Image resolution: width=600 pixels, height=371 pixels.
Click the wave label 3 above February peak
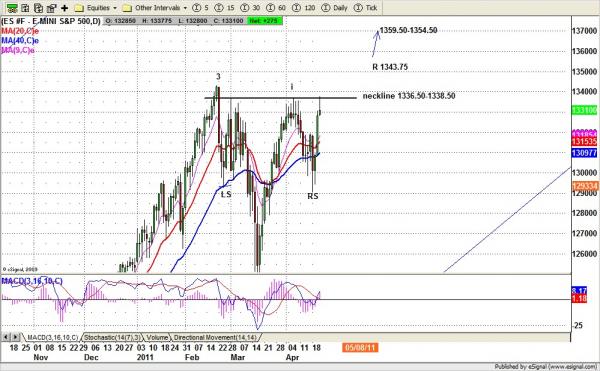[218, 77]
